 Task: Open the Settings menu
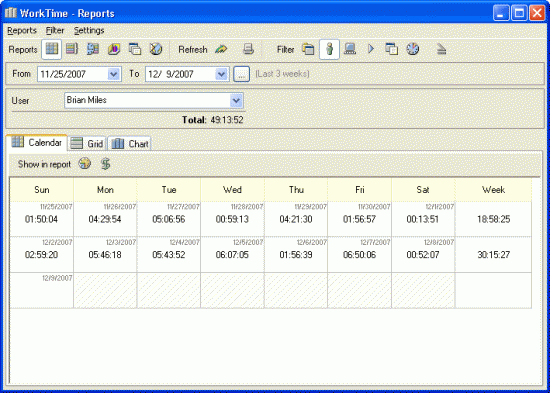click(x=89, y=31)
